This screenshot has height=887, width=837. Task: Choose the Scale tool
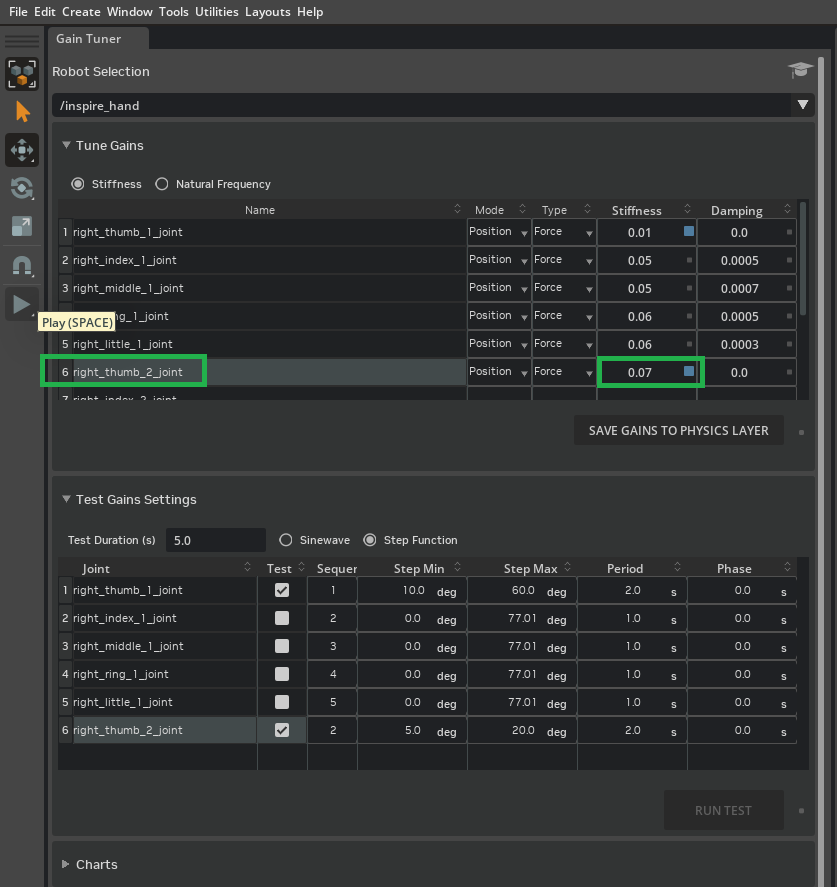(22, 226)
